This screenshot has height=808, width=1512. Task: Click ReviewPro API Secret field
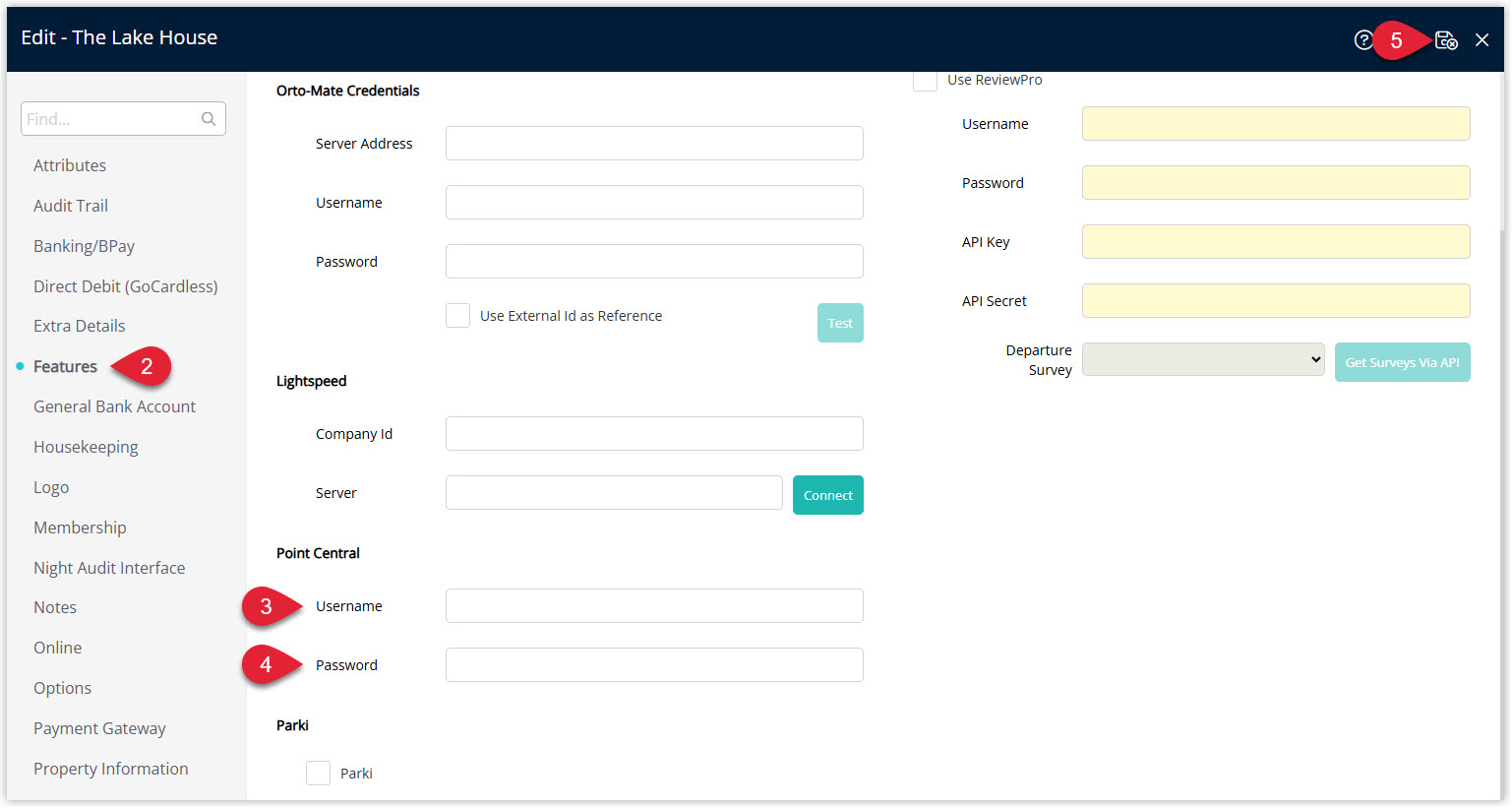(x=1276, y=301)
